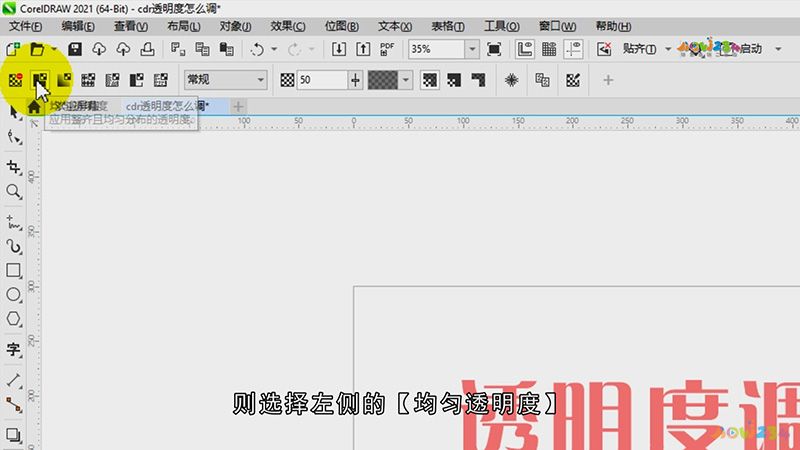
Task: Click snap off icon beside 贴齐
Action: (604, 49)
